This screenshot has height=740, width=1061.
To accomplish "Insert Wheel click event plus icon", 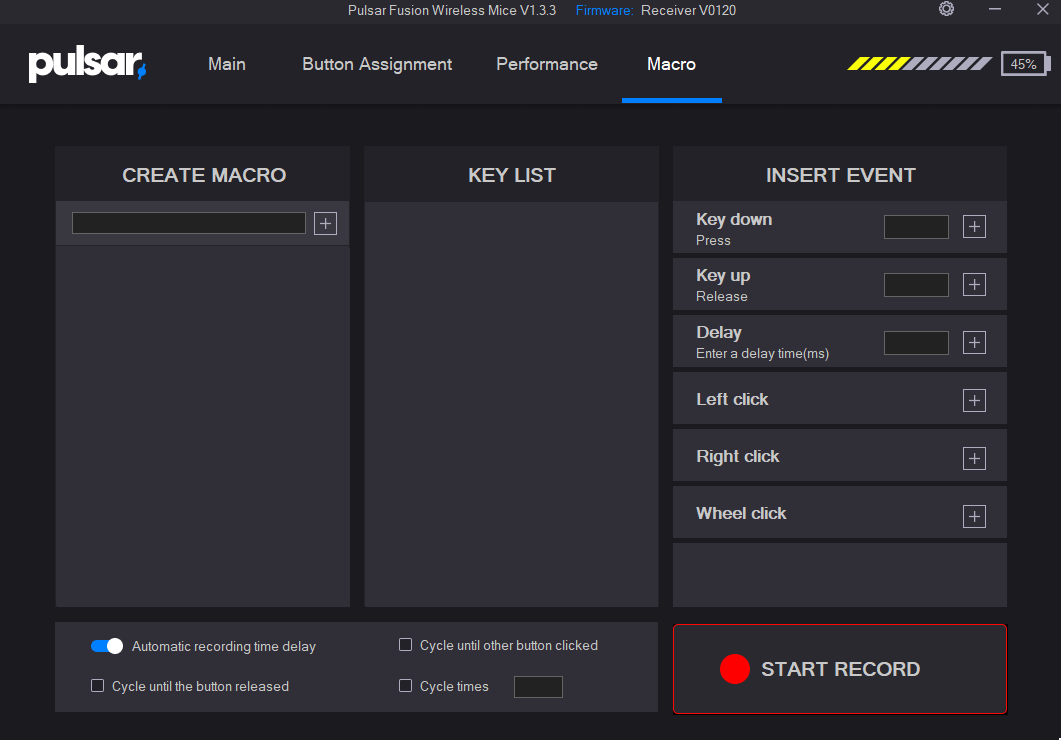I will (974, 516).
